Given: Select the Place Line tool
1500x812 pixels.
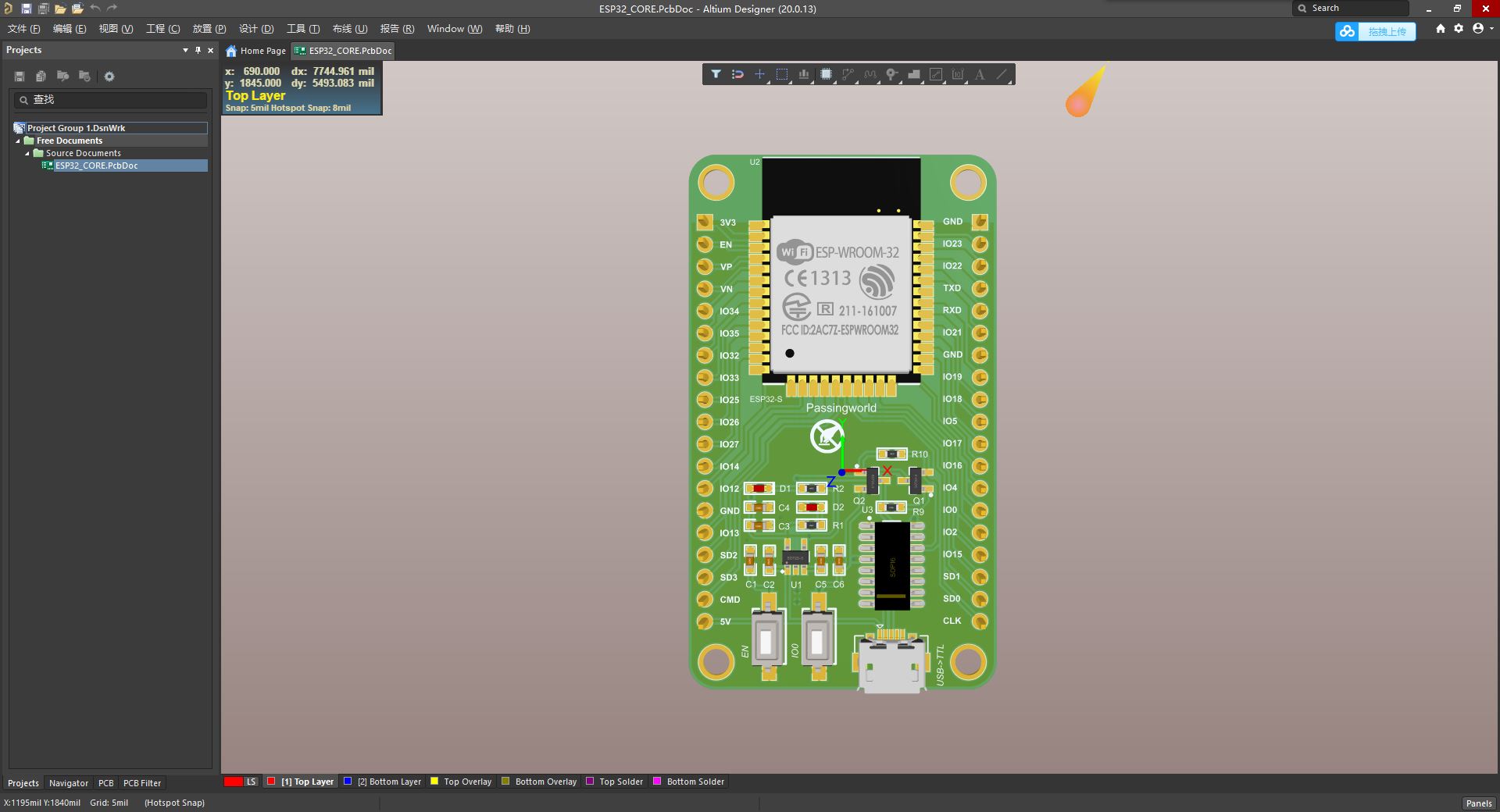Looking at the screenshot, I should click(1002, 74).
